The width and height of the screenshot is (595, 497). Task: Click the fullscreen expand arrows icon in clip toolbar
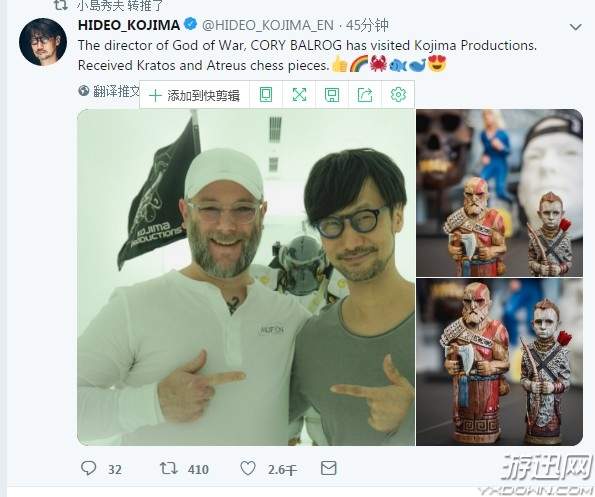(x=299, y=94)
